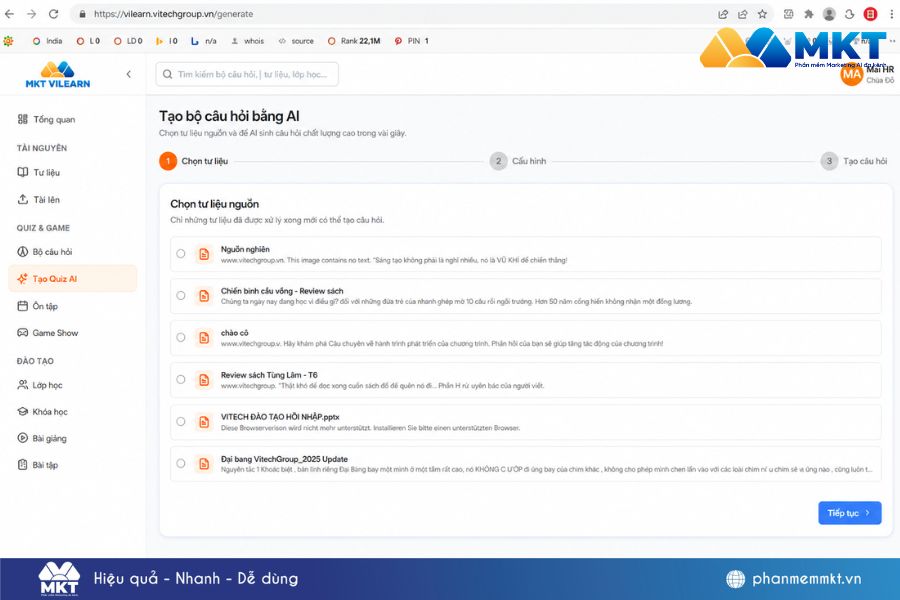Click the whois bookmark bar item
The height and width of the screenshot is (600, 900).
247,41
